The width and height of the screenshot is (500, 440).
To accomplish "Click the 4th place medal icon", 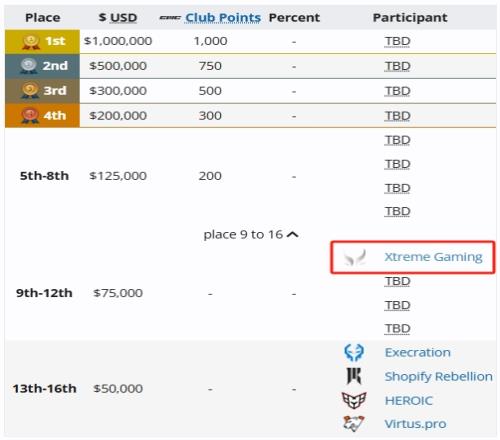I will point(30,116).
